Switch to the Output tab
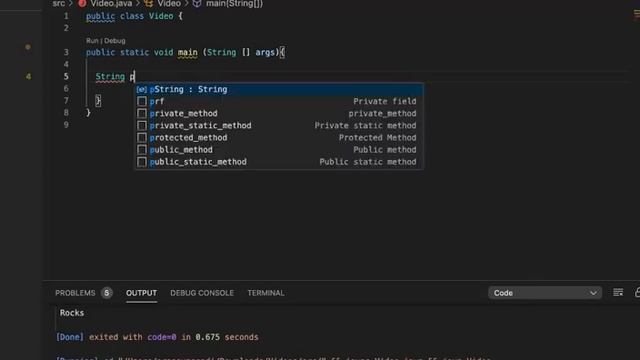The width and height of the screenshot is (640, 360). (141, 293)
